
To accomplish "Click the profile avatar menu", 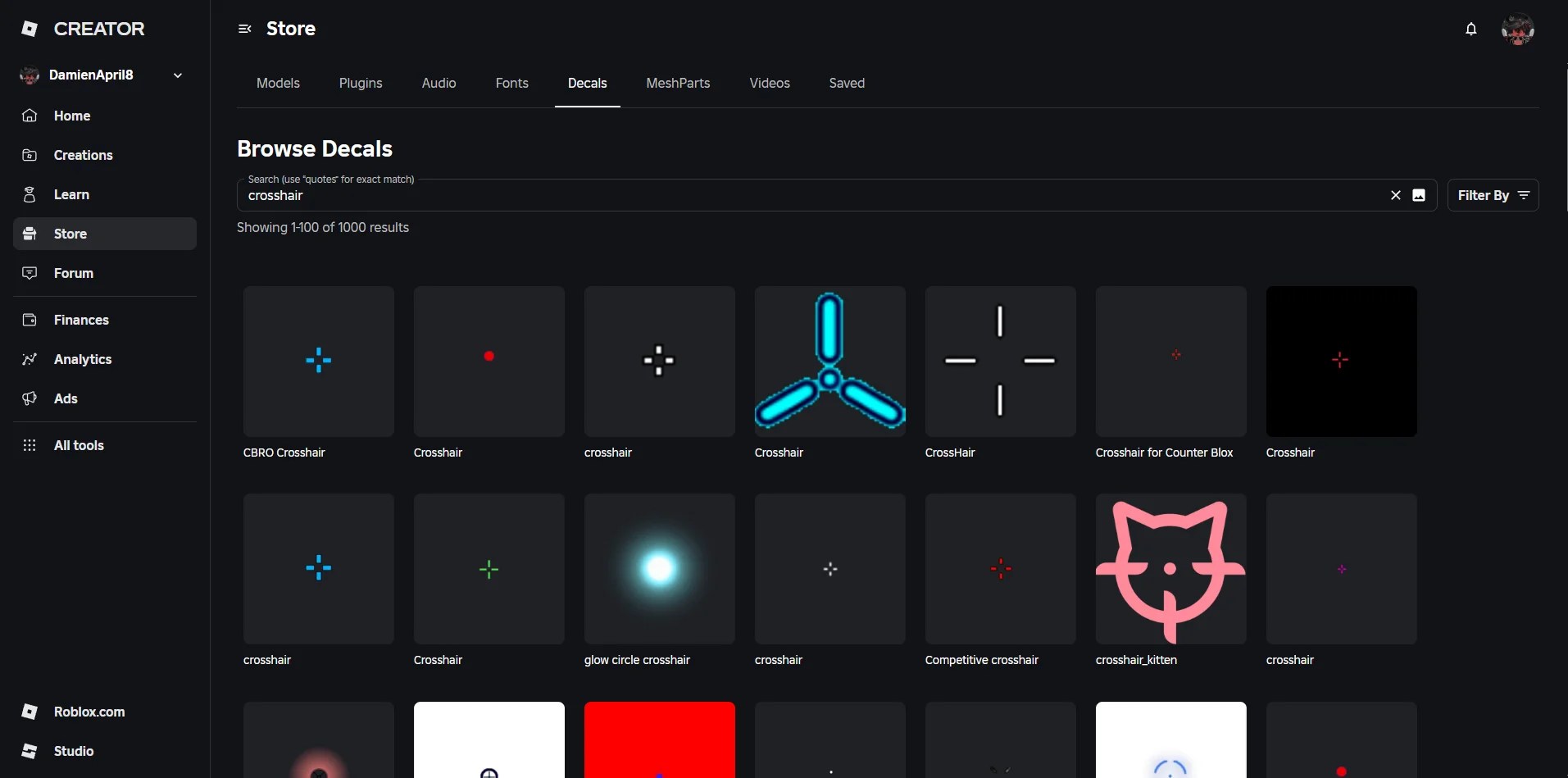I will (x=1519, y=29).
